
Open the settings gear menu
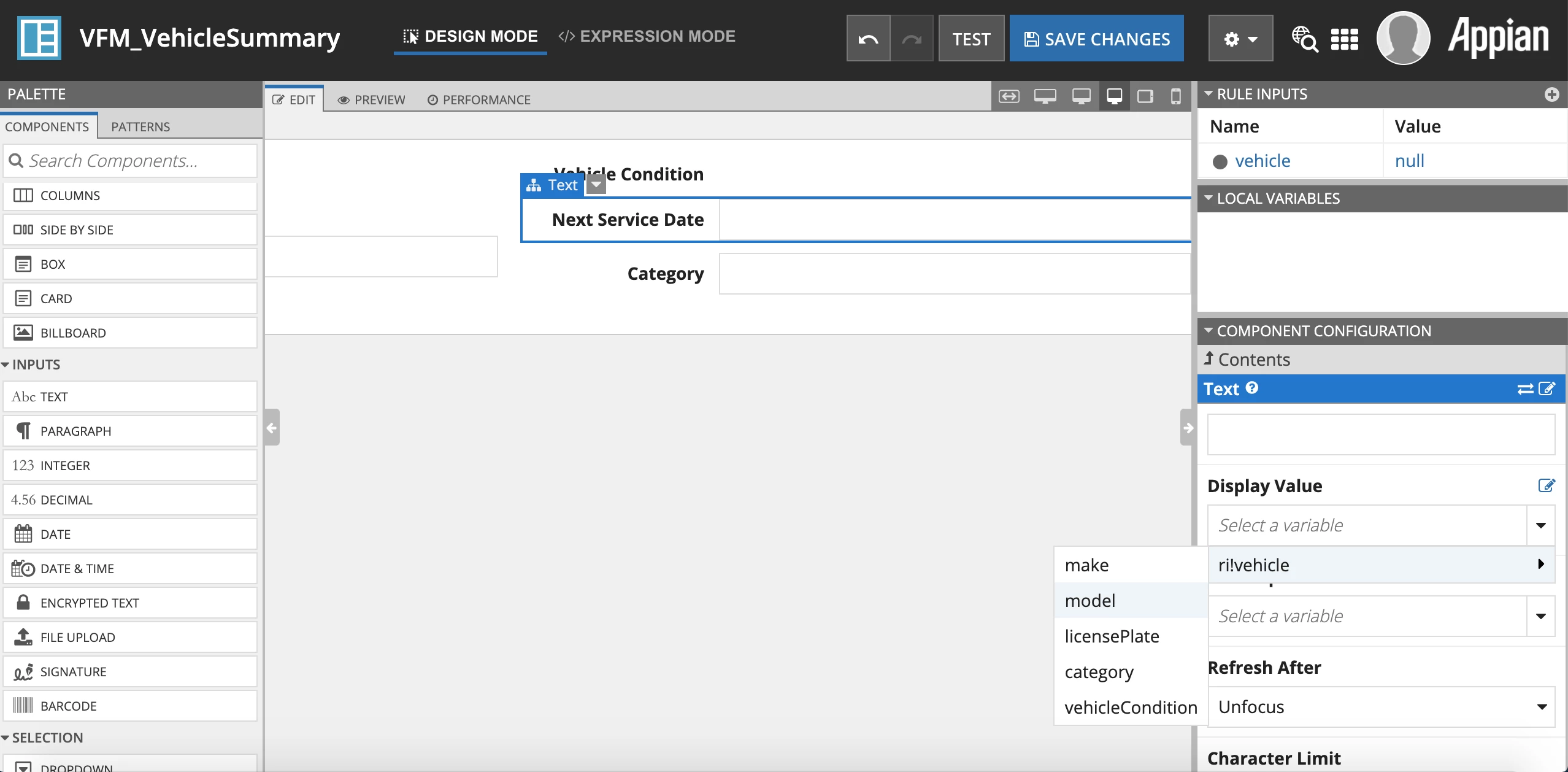1240,39
